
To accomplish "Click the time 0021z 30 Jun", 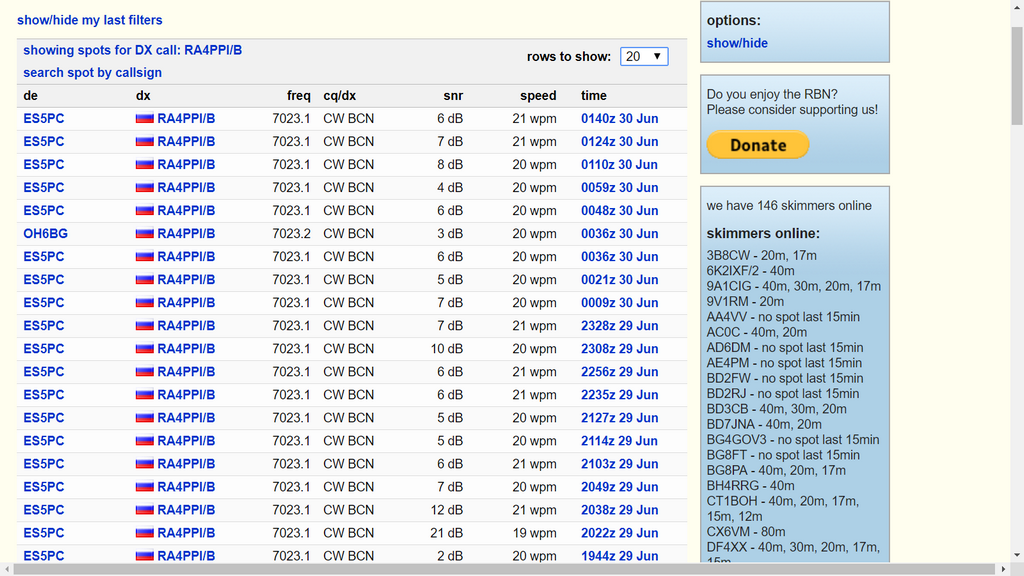I will pos(620,280).
